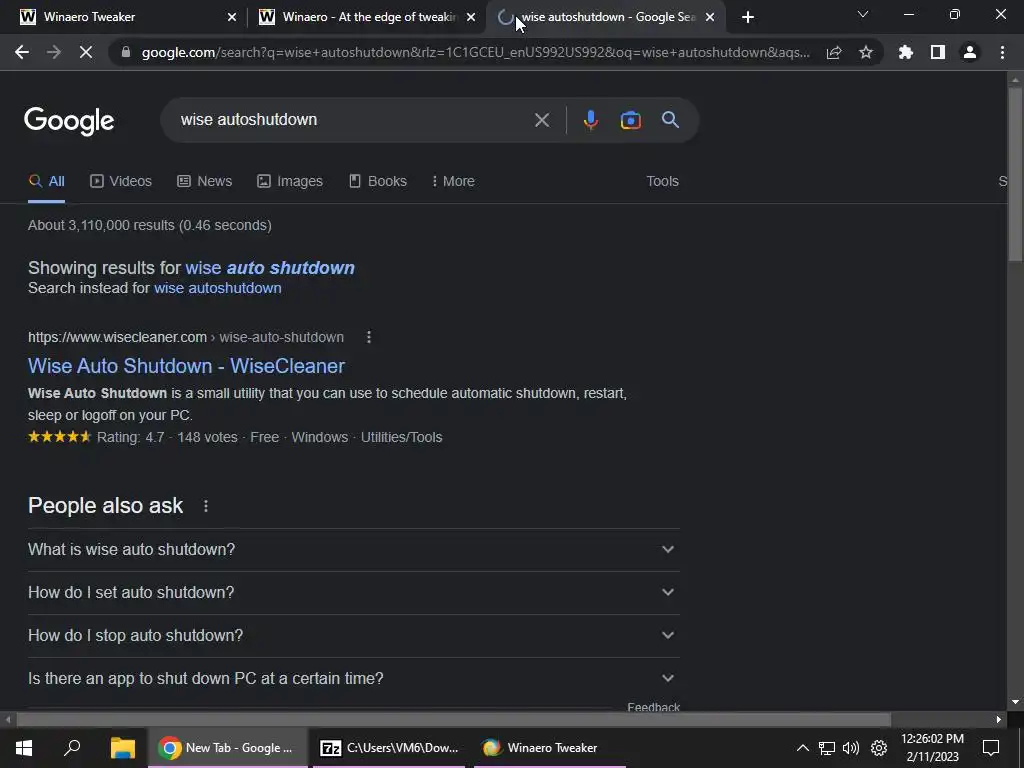Open the taskbar clock and date
The width and height of the screenshot is (1024, 768).
pos(932,748)
